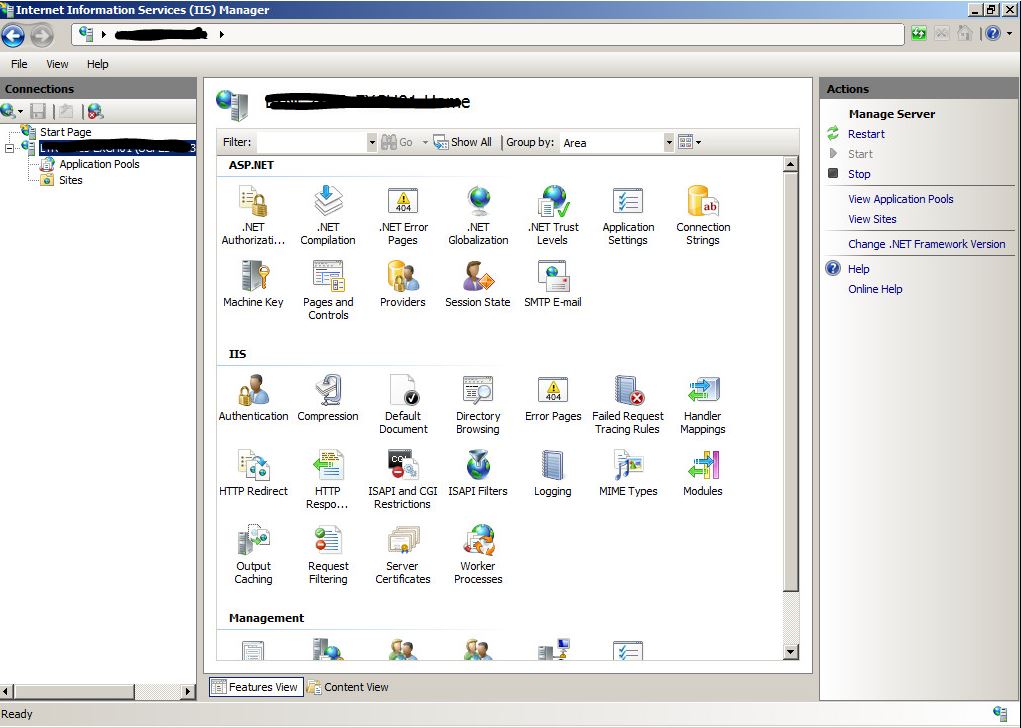The height and width of the screenshot is (728, 1021).
Task: Open Session State feature
Action: (478, 284)
